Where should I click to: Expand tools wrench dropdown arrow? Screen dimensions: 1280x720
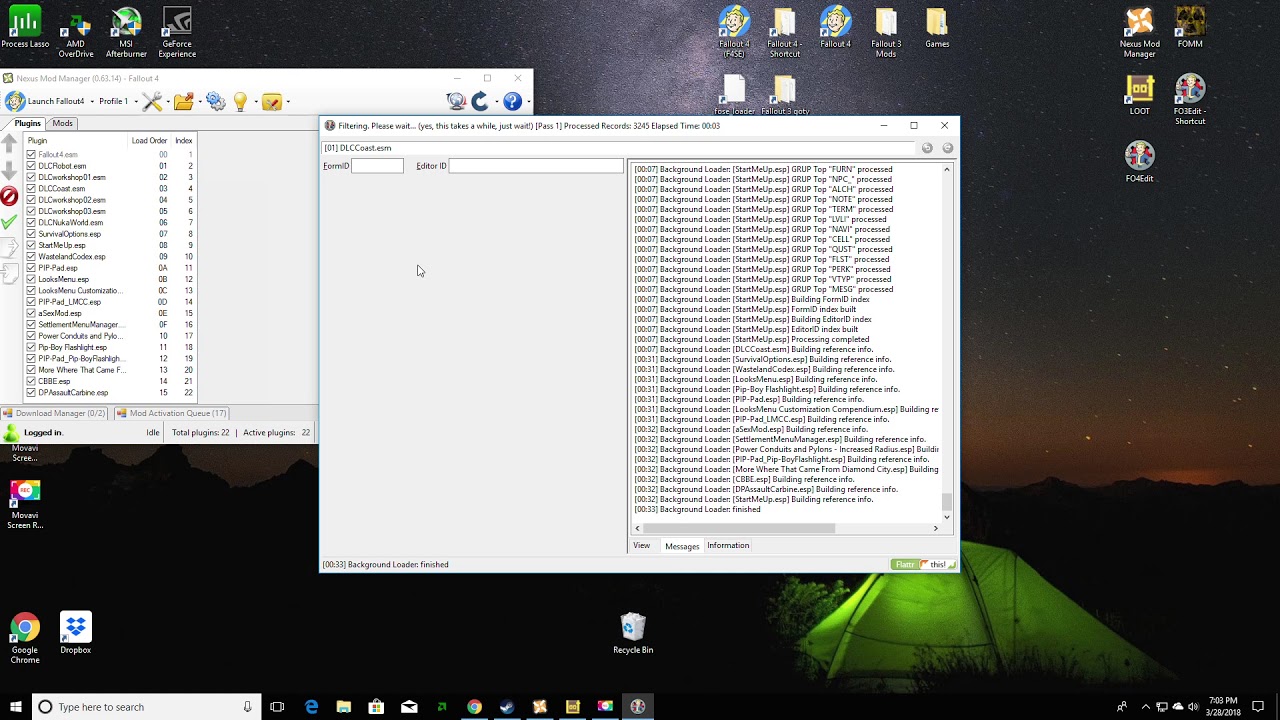click(167, 101)
